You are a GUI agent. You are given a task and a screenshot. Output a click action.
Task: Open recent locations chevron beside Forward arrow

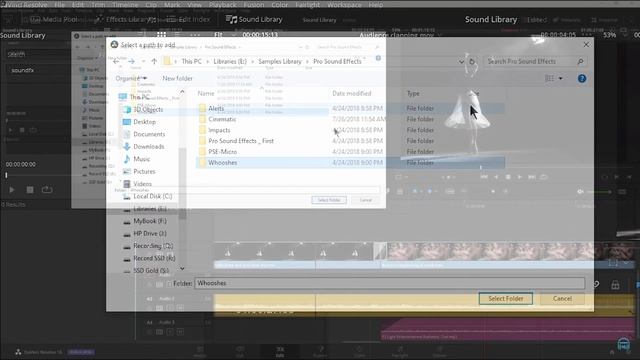coord(143,61)
